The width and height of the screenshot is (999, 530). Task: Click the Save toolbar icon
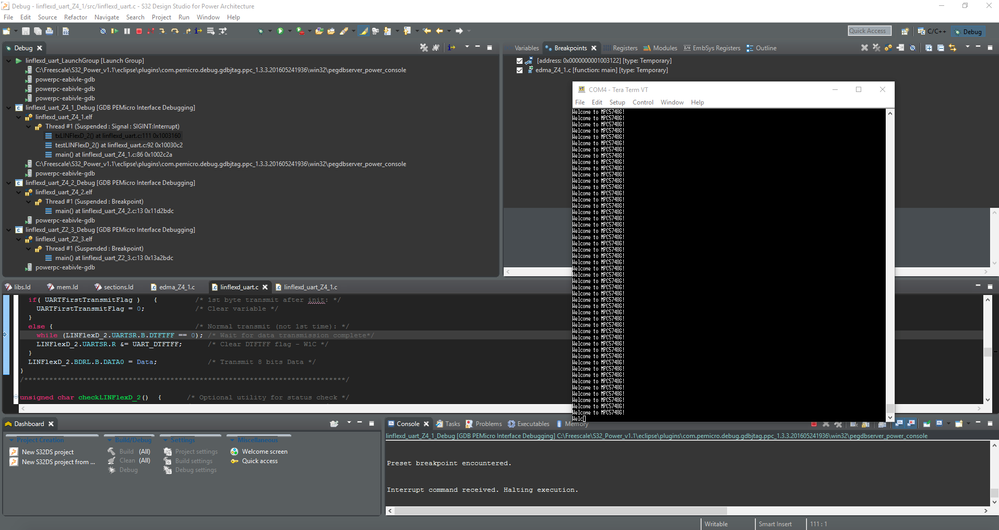(x=25, y=31)
